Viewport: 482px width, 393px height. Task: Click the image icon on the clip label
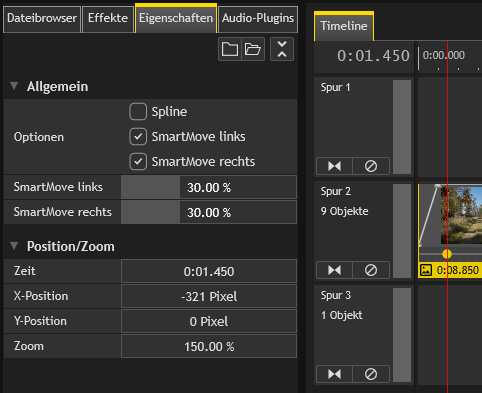(x=426, y=270)
